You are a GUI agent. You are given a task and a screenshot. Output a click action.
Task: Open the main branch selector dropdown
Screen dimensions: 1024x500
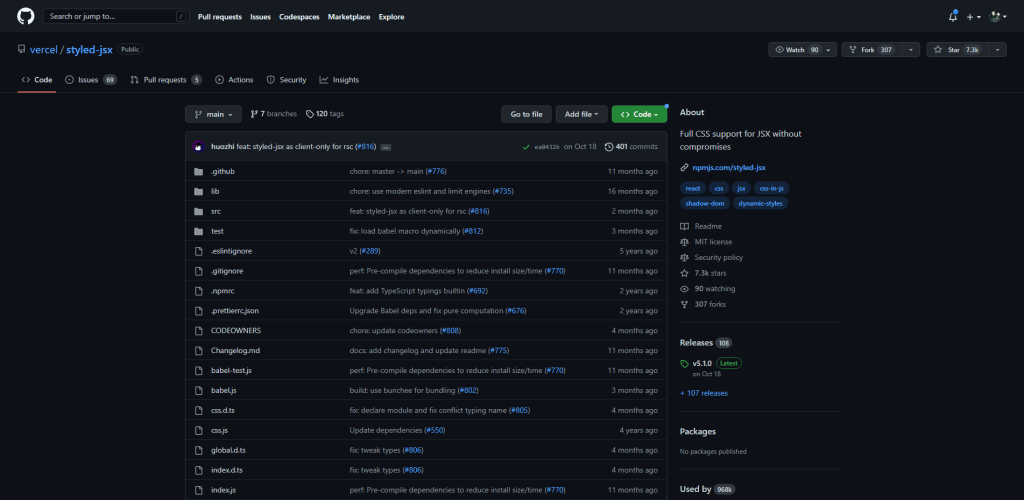click(214, 114)
